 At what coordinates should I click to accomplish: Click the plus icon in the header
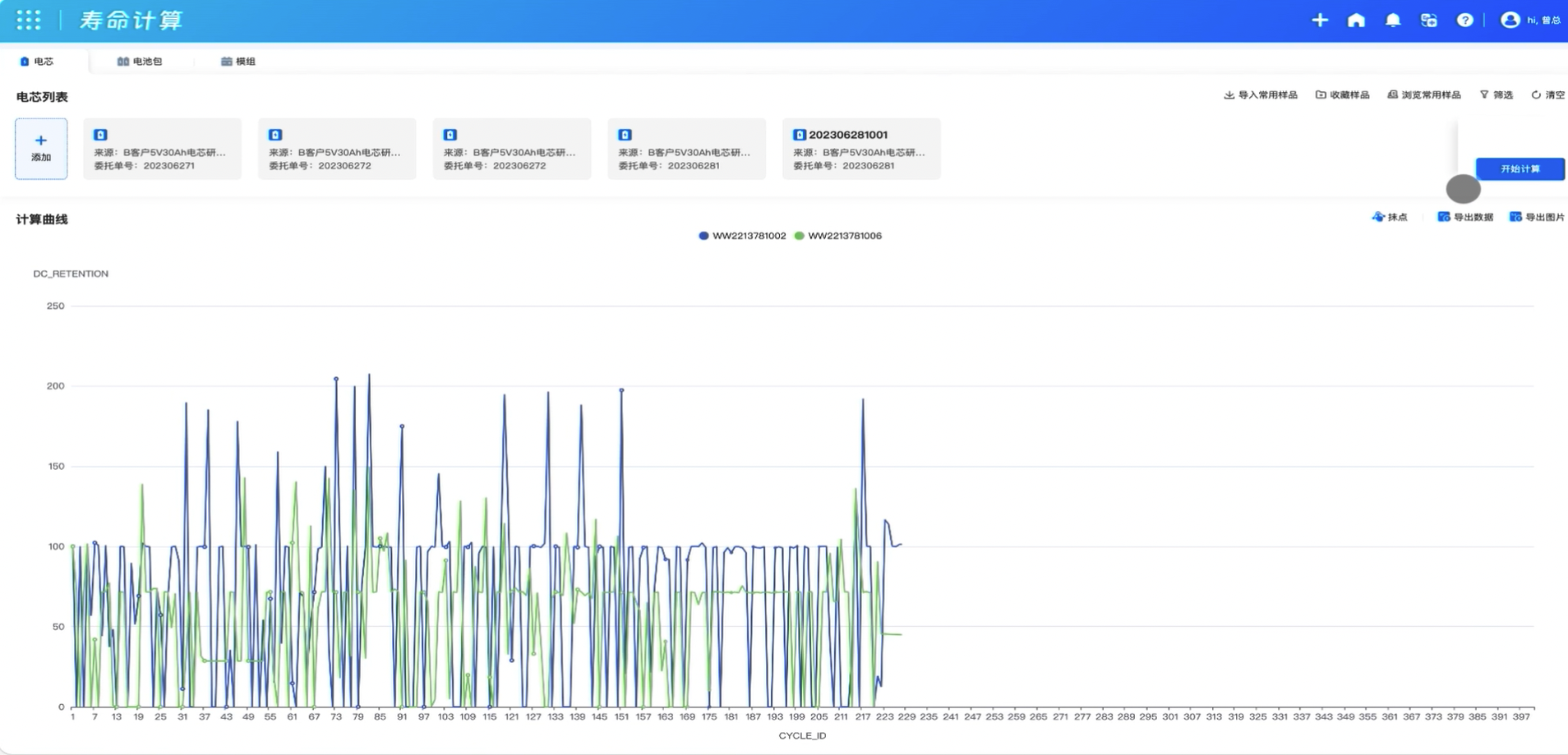1320,20
